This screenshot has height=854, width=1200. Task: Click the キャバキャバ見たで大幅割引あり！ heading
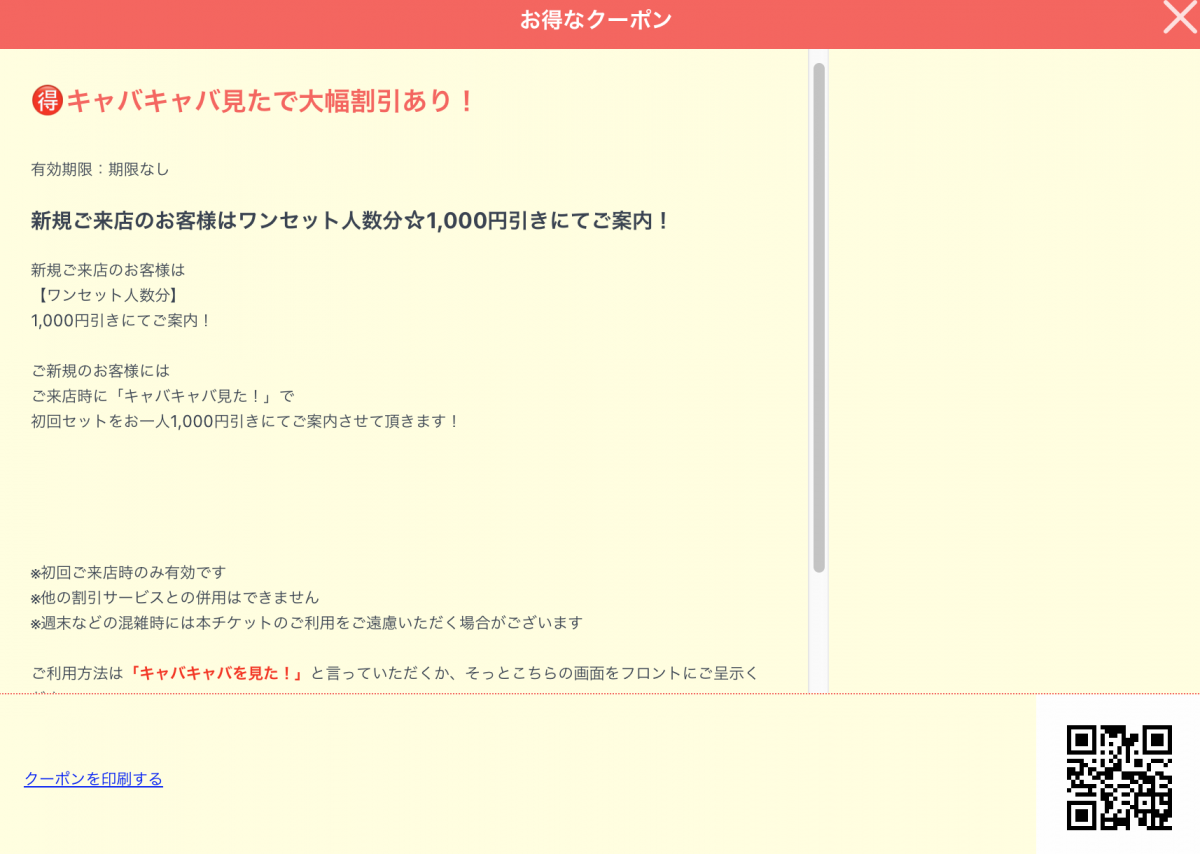270,101
